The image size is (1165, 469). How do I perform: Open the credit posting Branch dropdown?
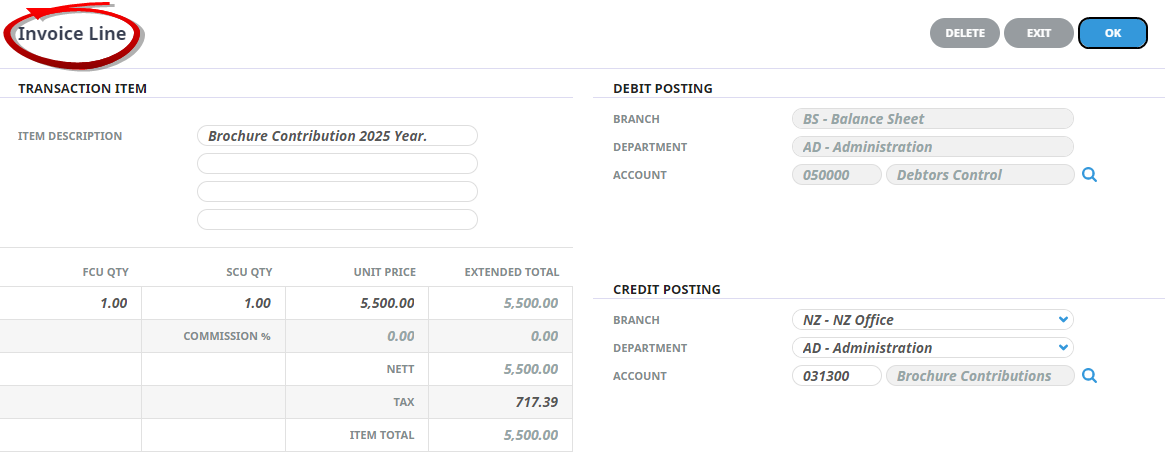pos(932,320)
